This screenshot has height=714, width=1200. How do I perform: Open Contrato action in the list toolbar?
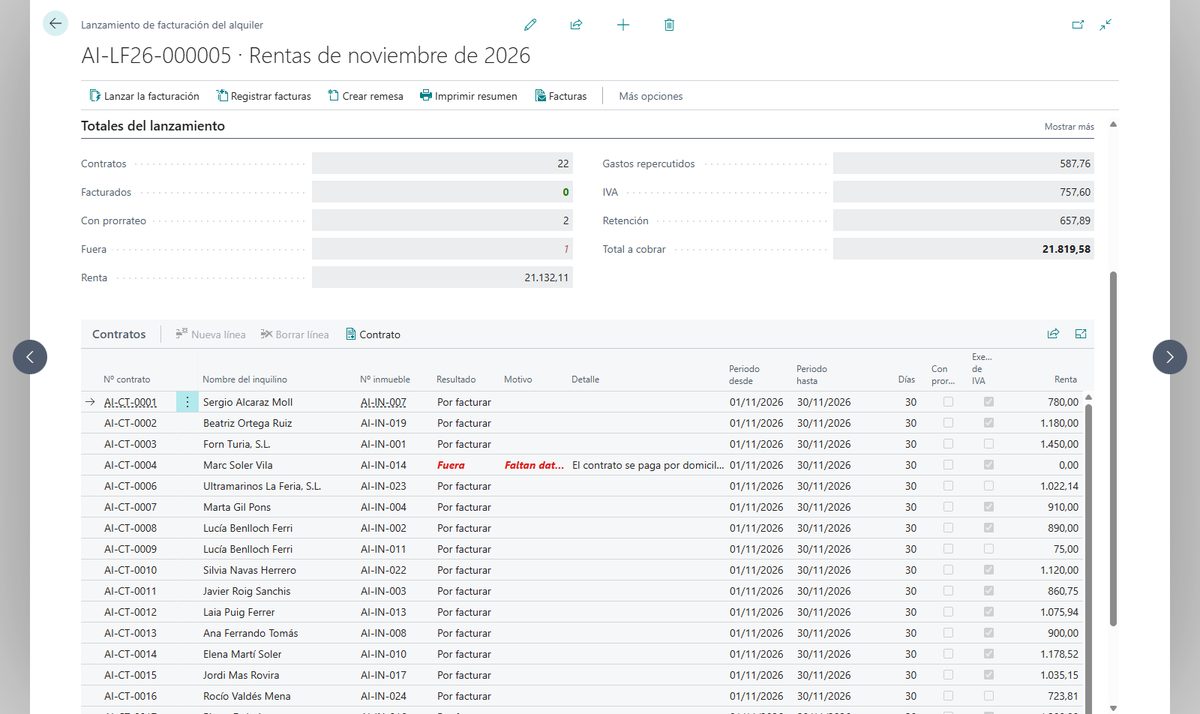click(373, 334)
